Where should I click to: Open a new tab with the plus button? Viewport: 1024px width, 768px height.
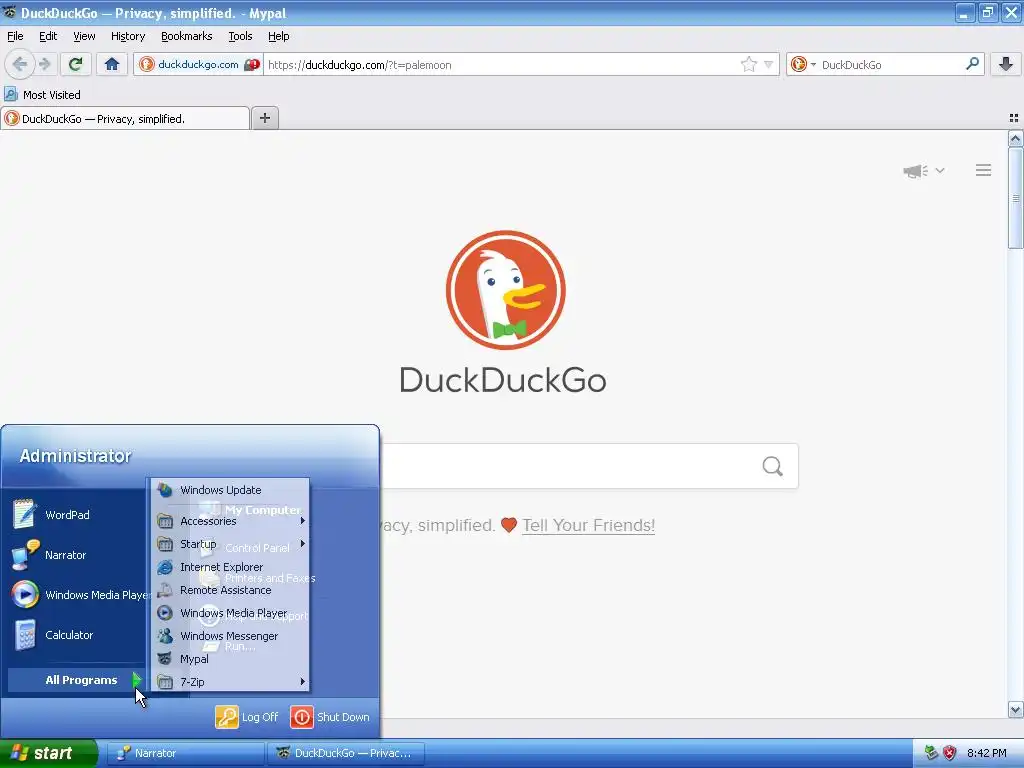pyautogui.click(x=264, y=118)
